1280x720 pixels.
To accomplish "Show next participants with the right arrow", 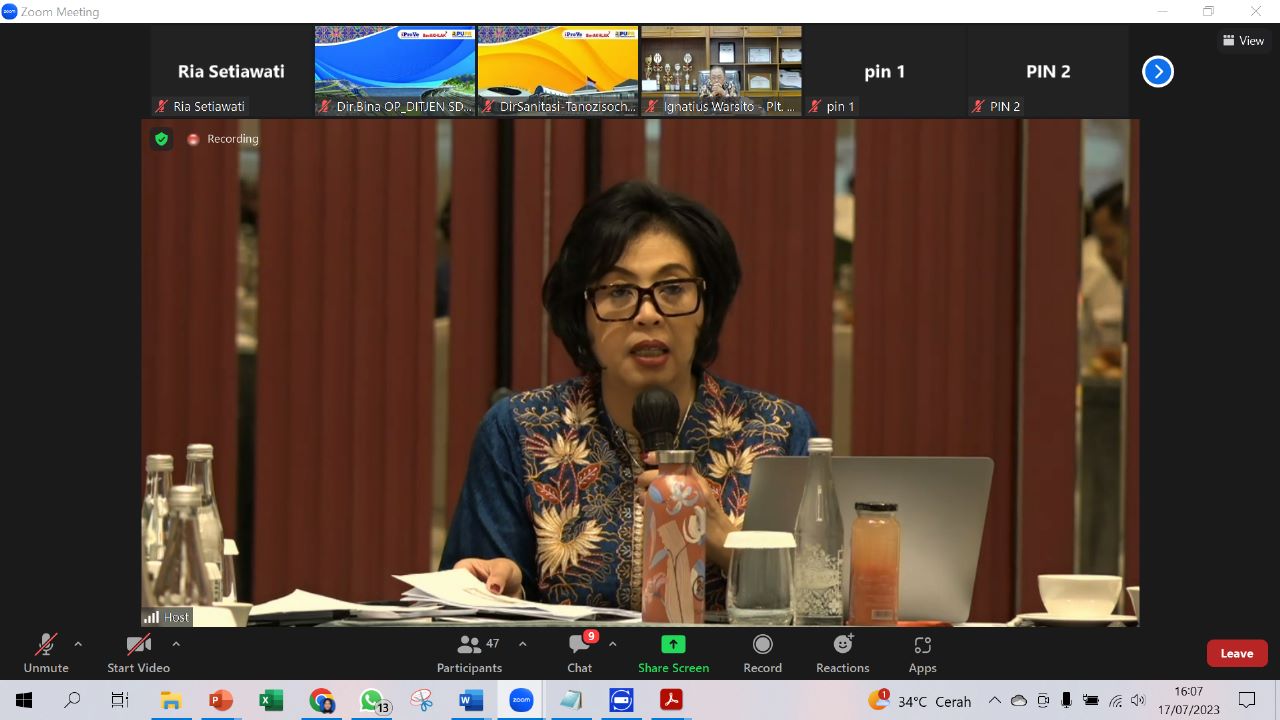I will [1157, 72].
